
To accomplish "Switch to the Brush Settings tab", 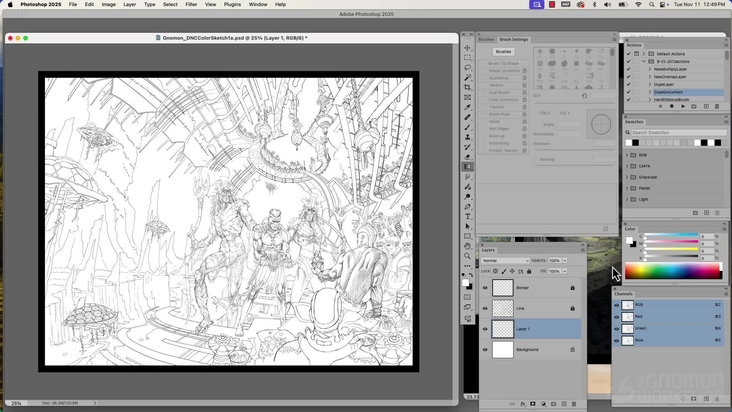I will click(514, 39).
